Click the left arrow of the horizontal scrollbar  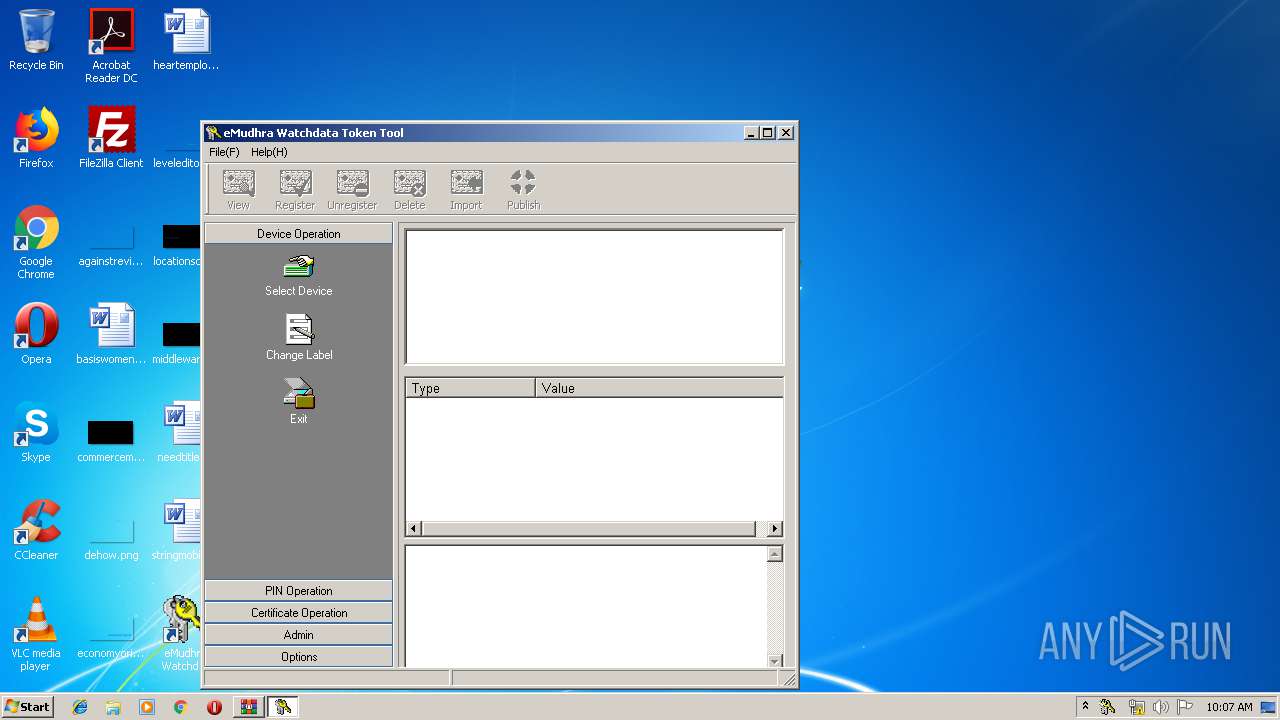414,528
